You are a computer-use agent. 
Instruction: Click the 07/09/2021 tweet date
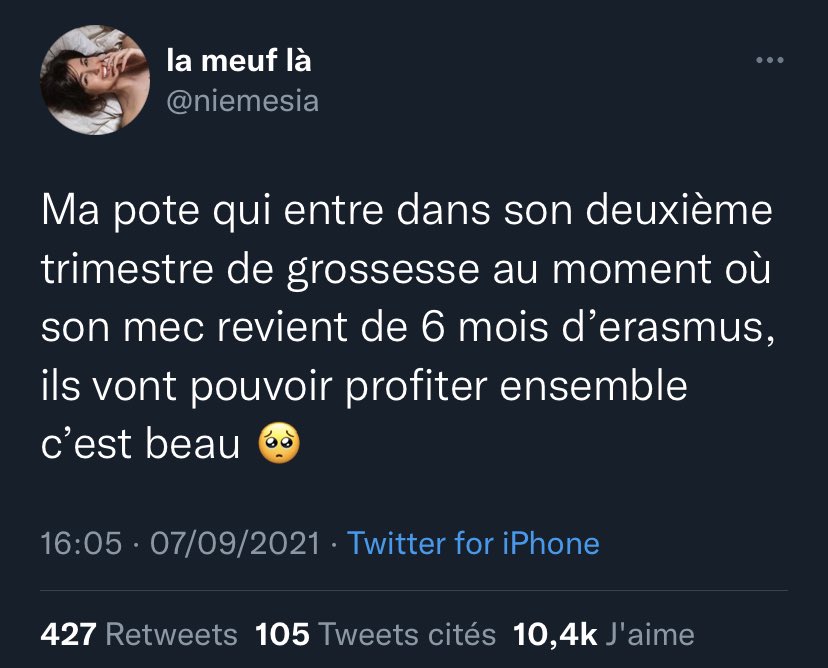235,543
